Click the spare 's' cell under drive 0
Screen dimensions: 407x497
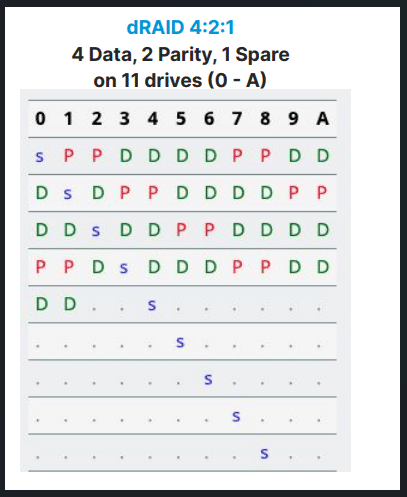click(40, 156)
